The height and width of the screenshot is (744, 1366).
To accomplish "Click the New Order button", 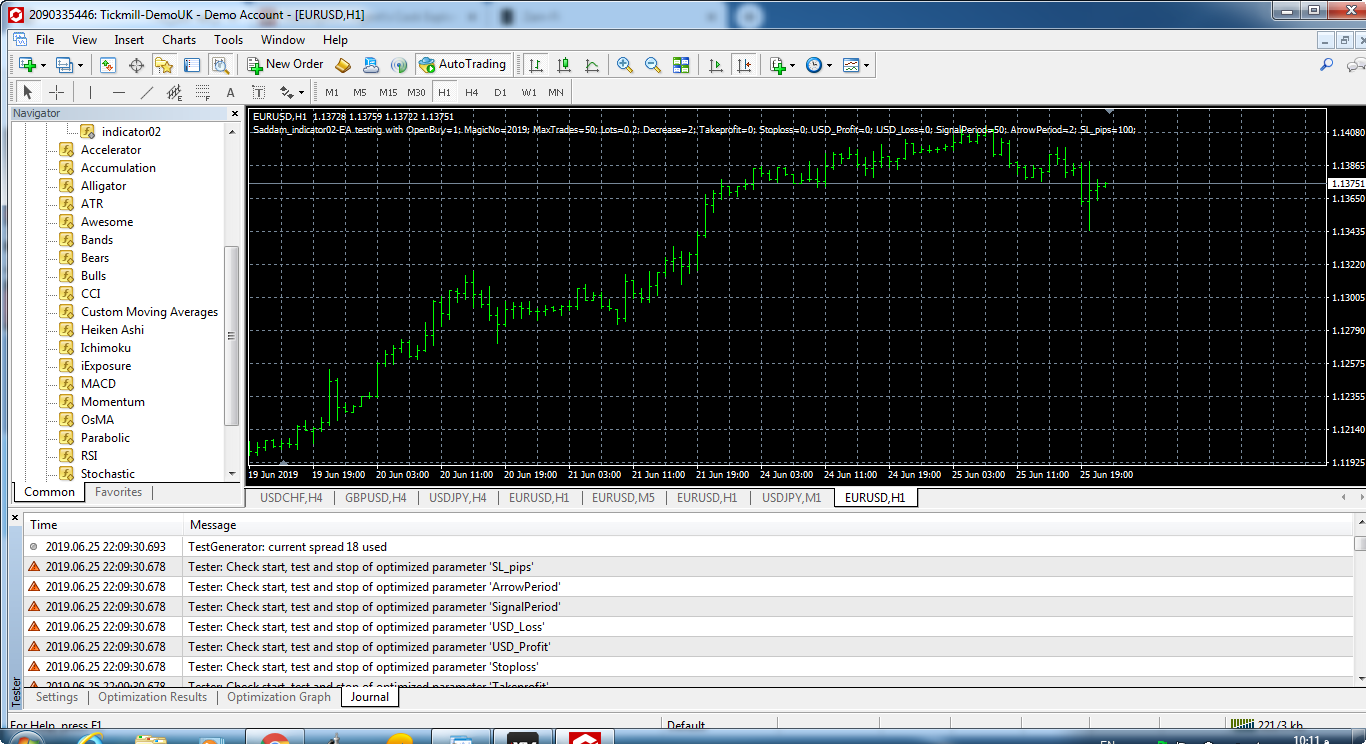I will [285, 65].
